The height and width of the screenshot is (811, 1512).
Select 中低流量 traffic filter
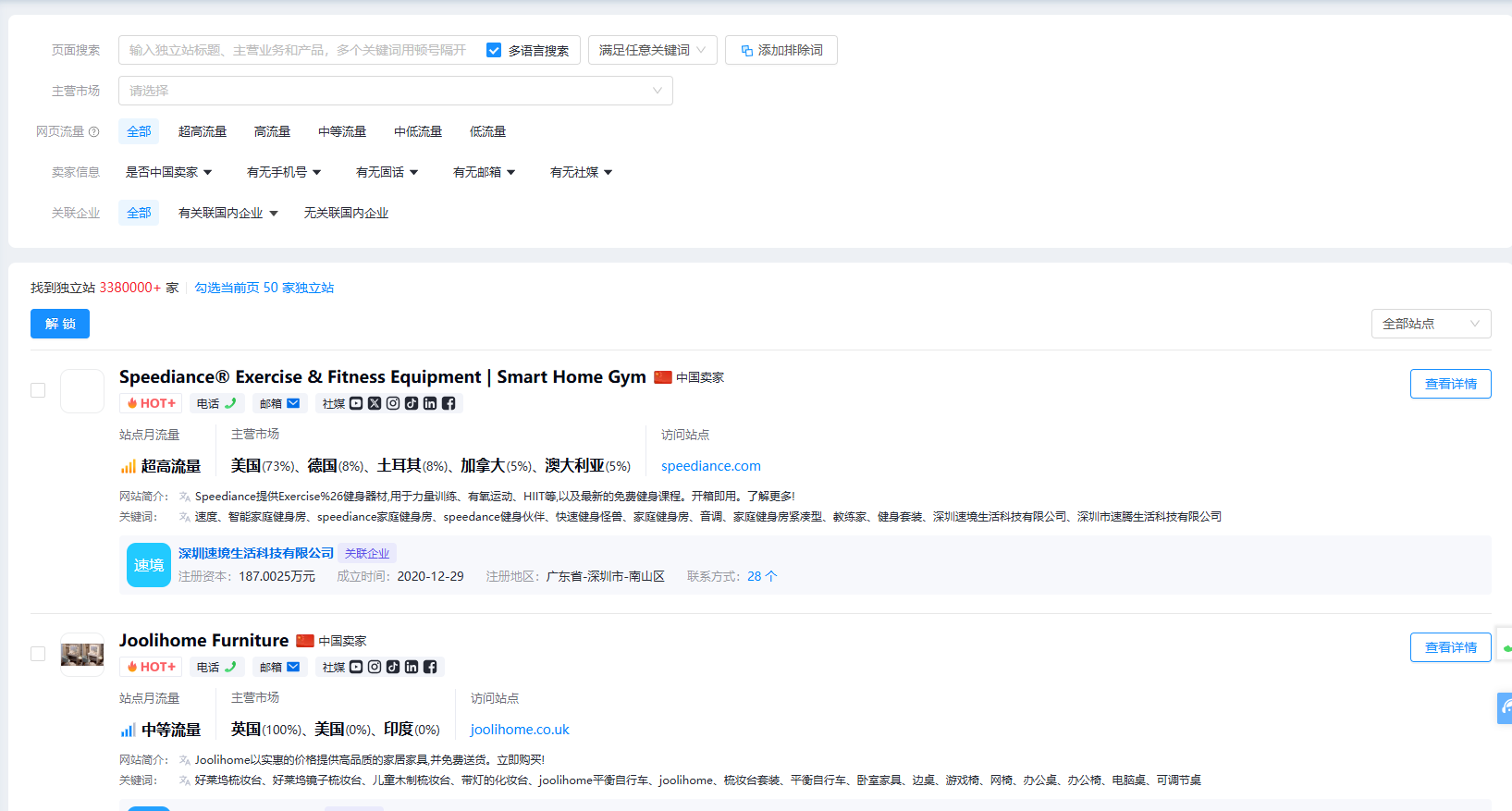point(418,131)
